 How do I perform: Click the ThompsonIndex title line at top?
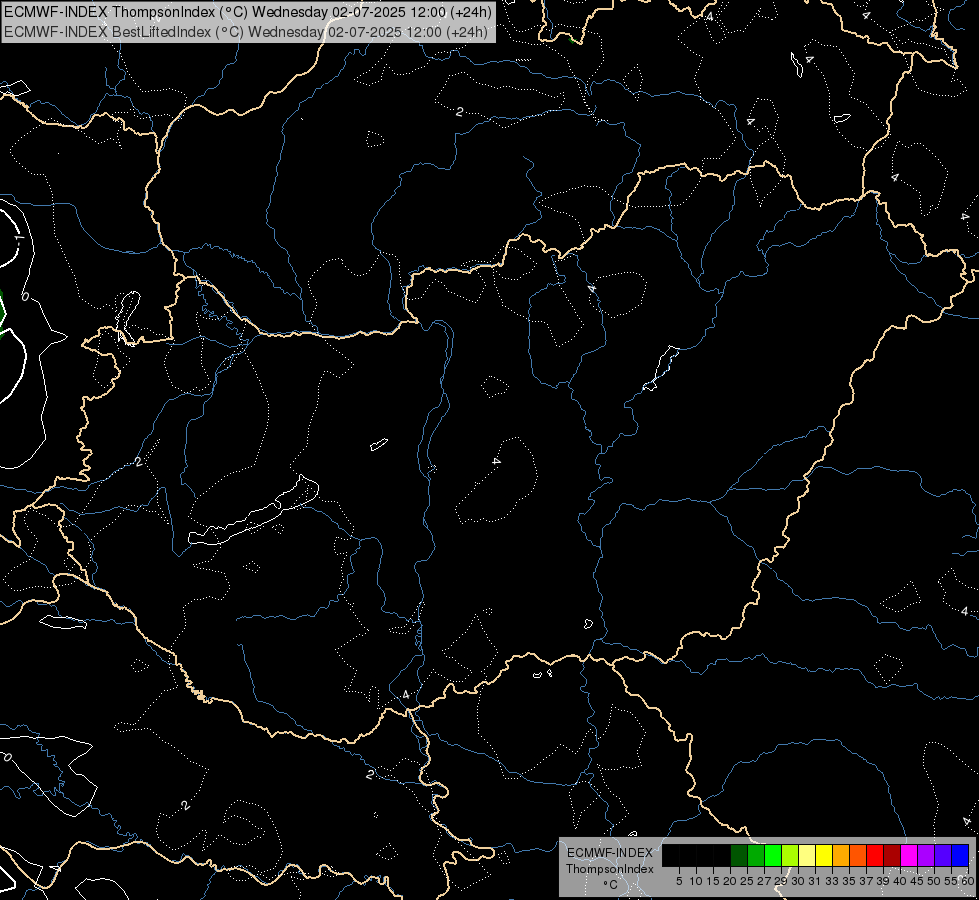point(248,12)
